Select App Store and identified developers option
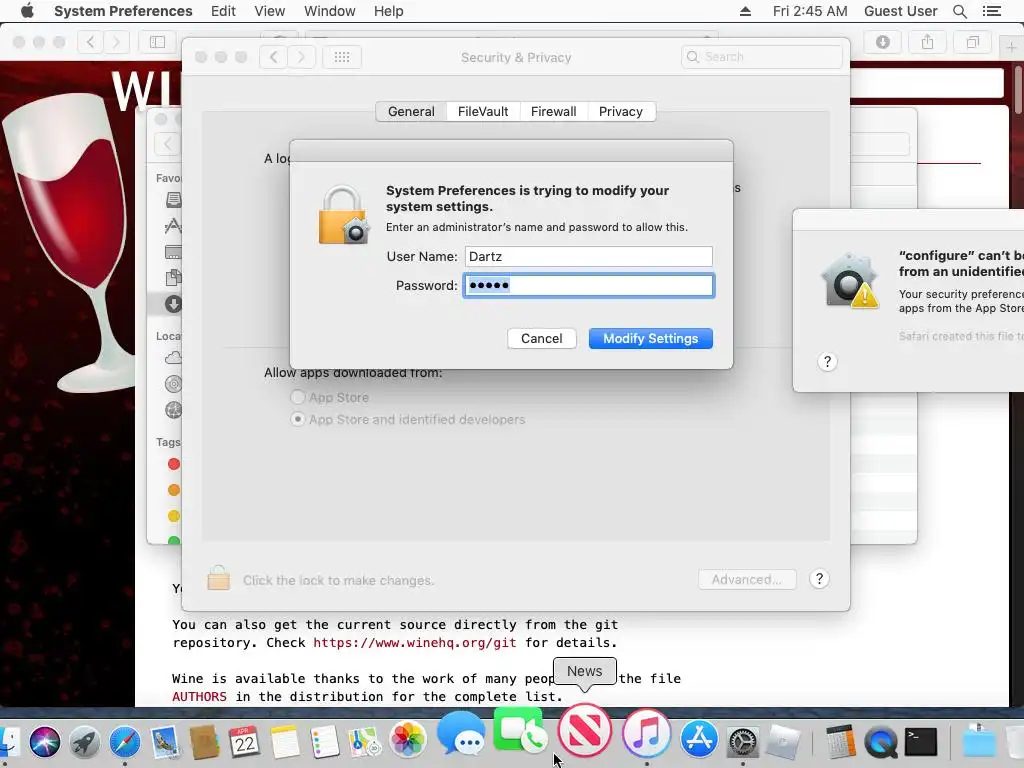Screen dimensions: 1024x768 pos(298,419)
